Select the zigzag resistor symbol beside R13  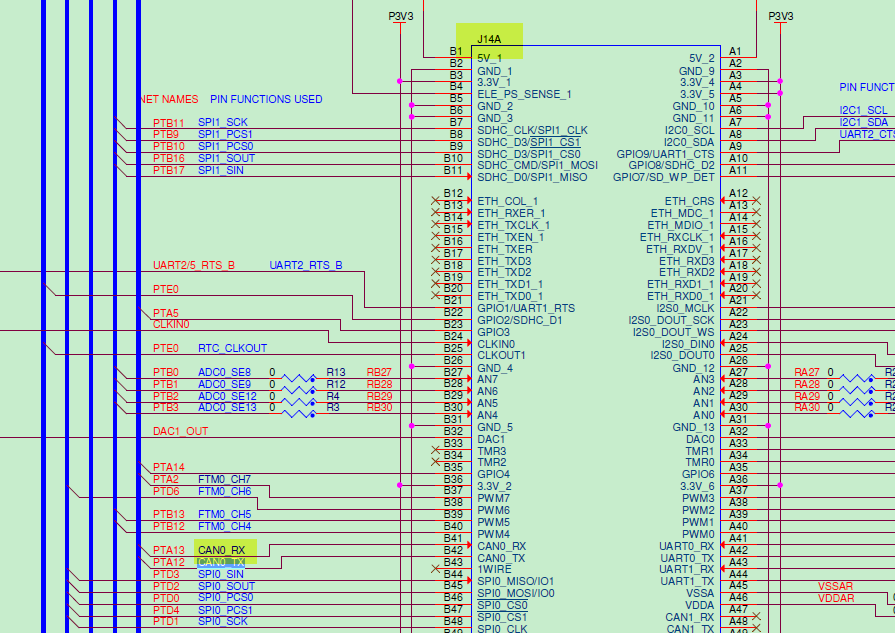(299, 378)
